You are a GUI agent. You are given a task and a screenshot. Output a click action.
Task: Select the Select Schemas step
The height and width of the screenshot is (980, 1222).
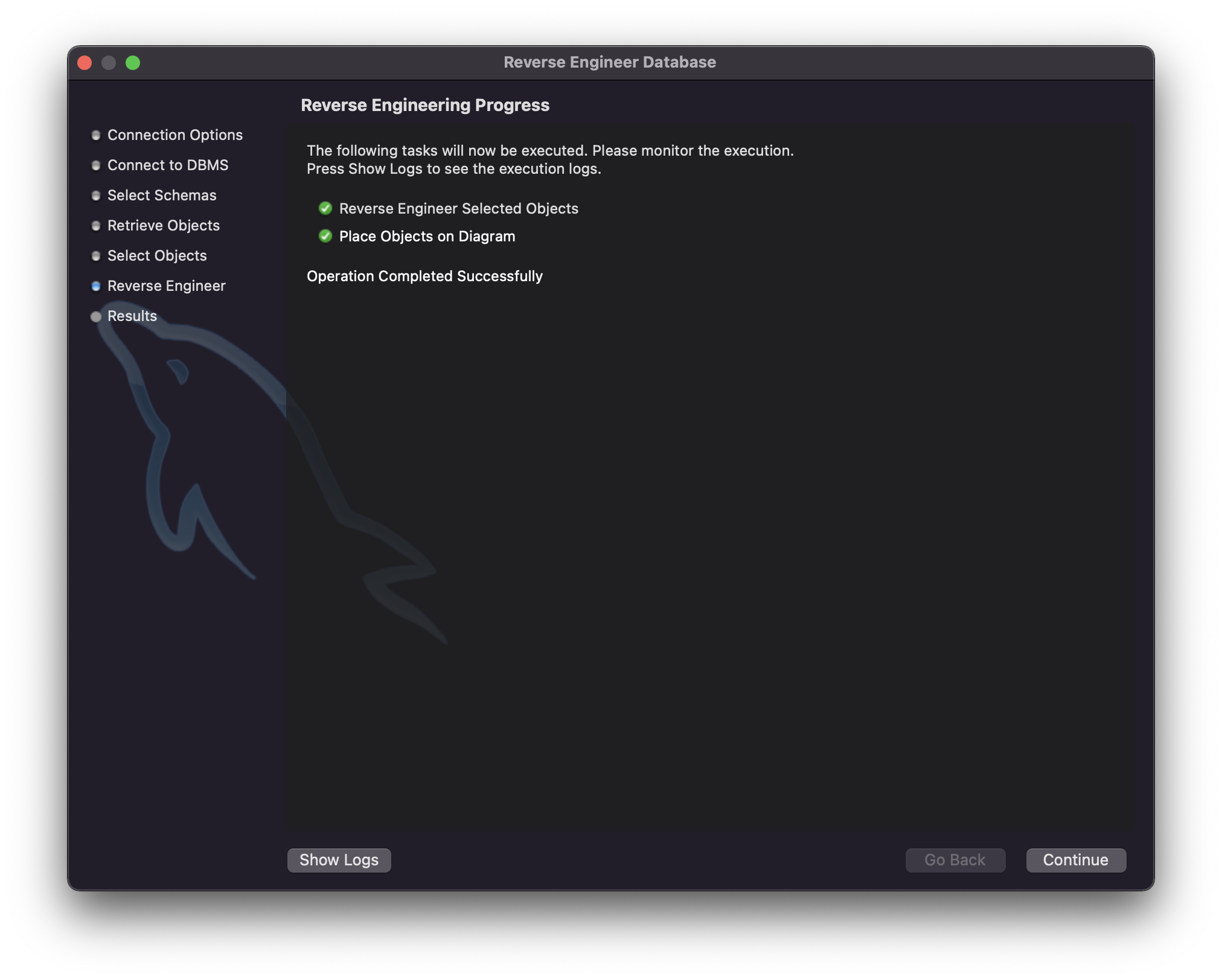tap(162, 195)
